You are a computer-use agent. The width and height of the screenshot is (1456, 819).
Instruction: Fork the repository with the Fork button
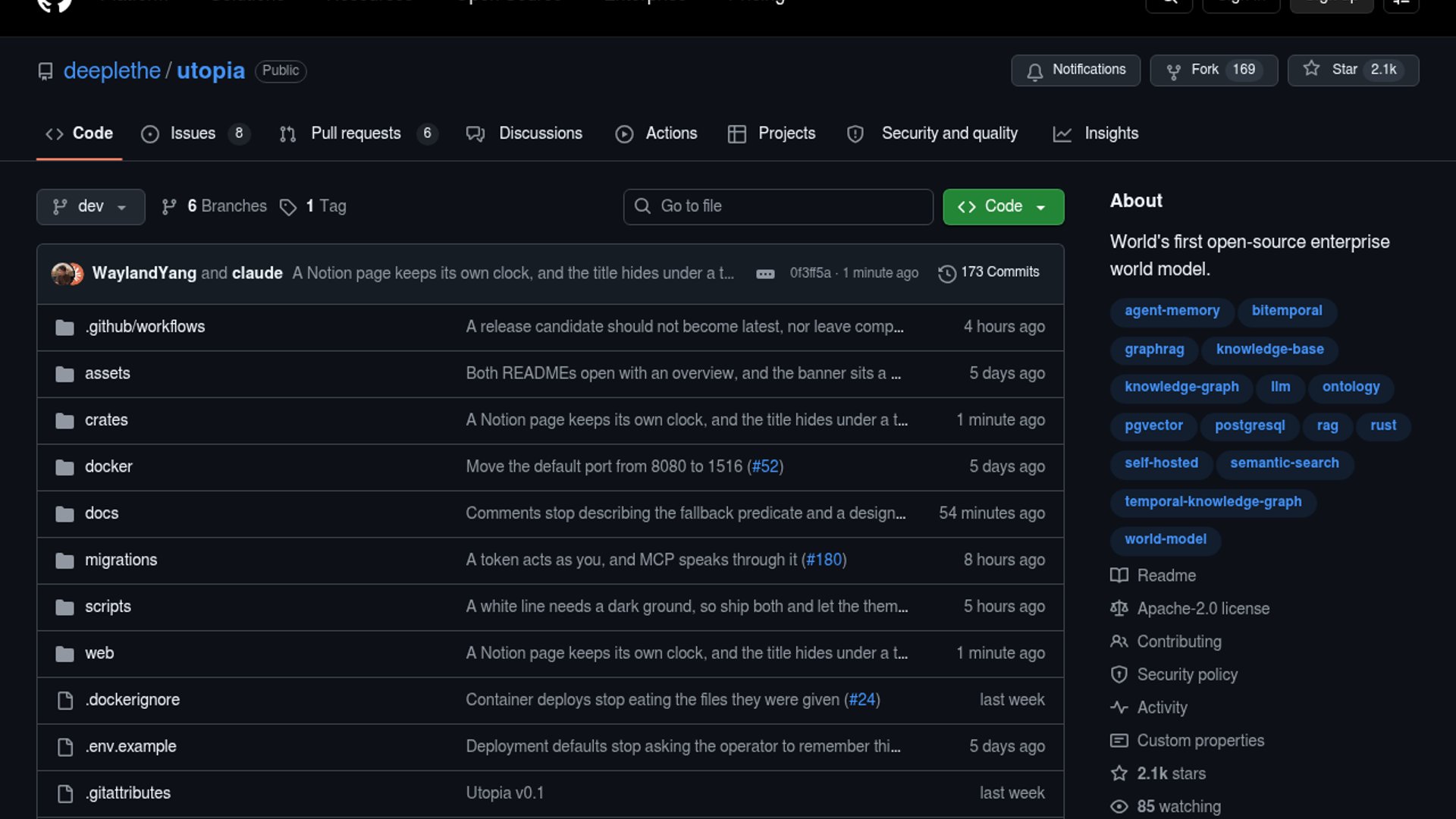(x=1213, y=70)
